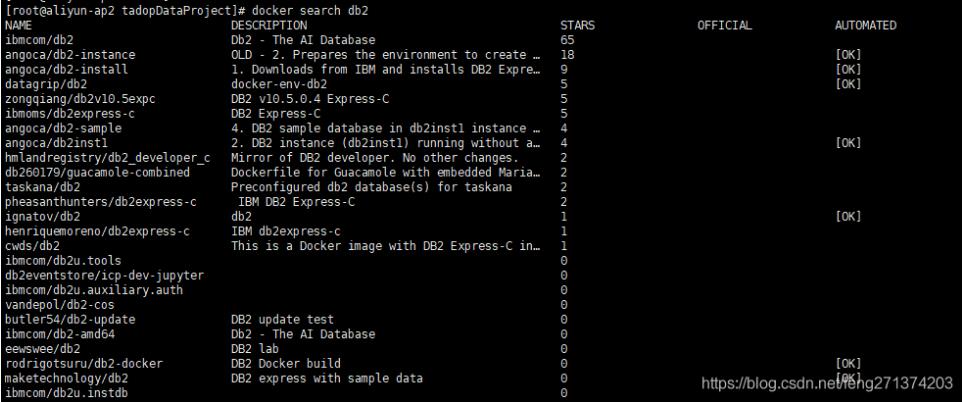Click the OFFICIAL column header

pyautogui.click(x=724, y=24)
